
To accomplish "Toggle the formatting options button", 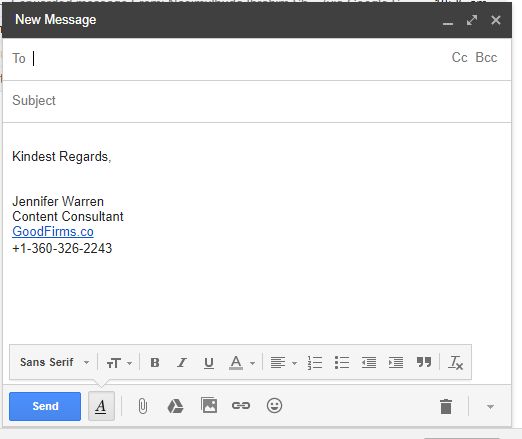I will pyautogui.click(x=101, y=406).
